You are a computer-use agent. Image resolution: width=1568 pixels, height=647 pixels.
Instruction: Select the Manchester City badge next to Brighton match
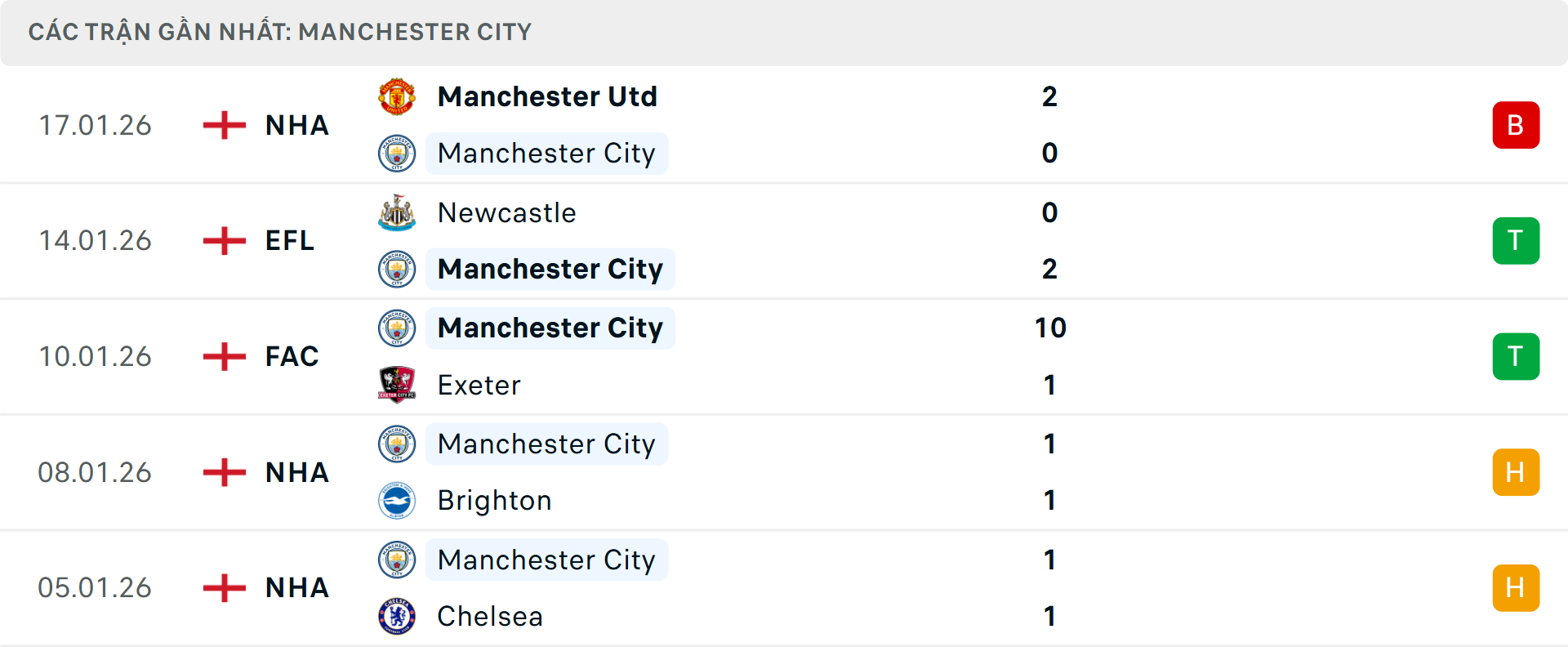click(397, 444)
